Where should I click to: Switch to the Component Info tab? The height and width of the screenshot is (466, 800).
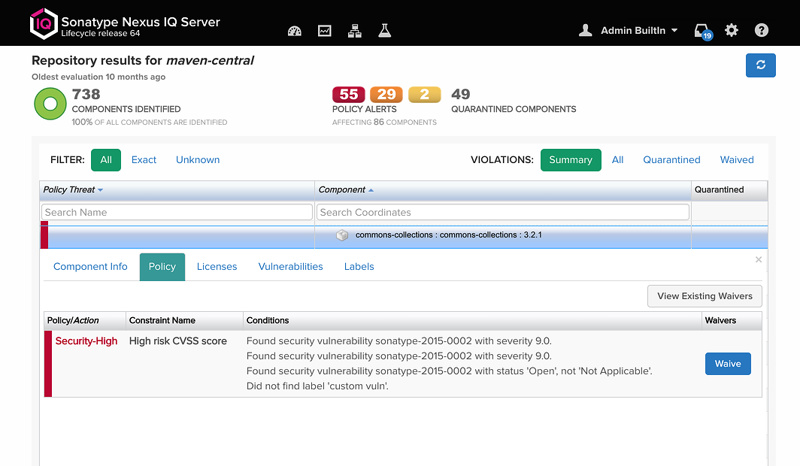tap(90, 266)
